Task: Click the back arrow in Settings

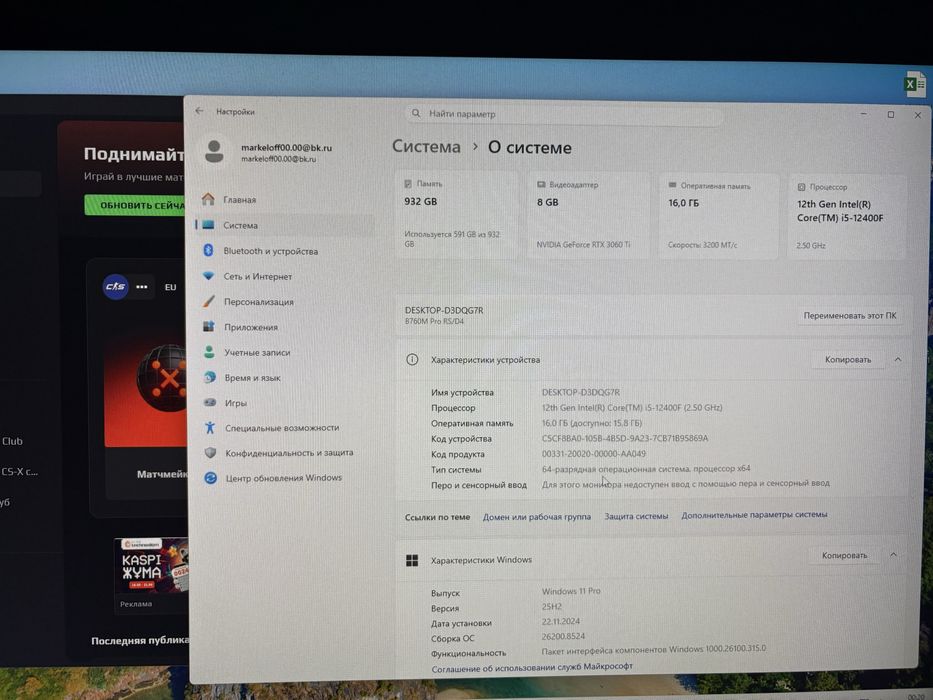Action: (x=199, y=111)
